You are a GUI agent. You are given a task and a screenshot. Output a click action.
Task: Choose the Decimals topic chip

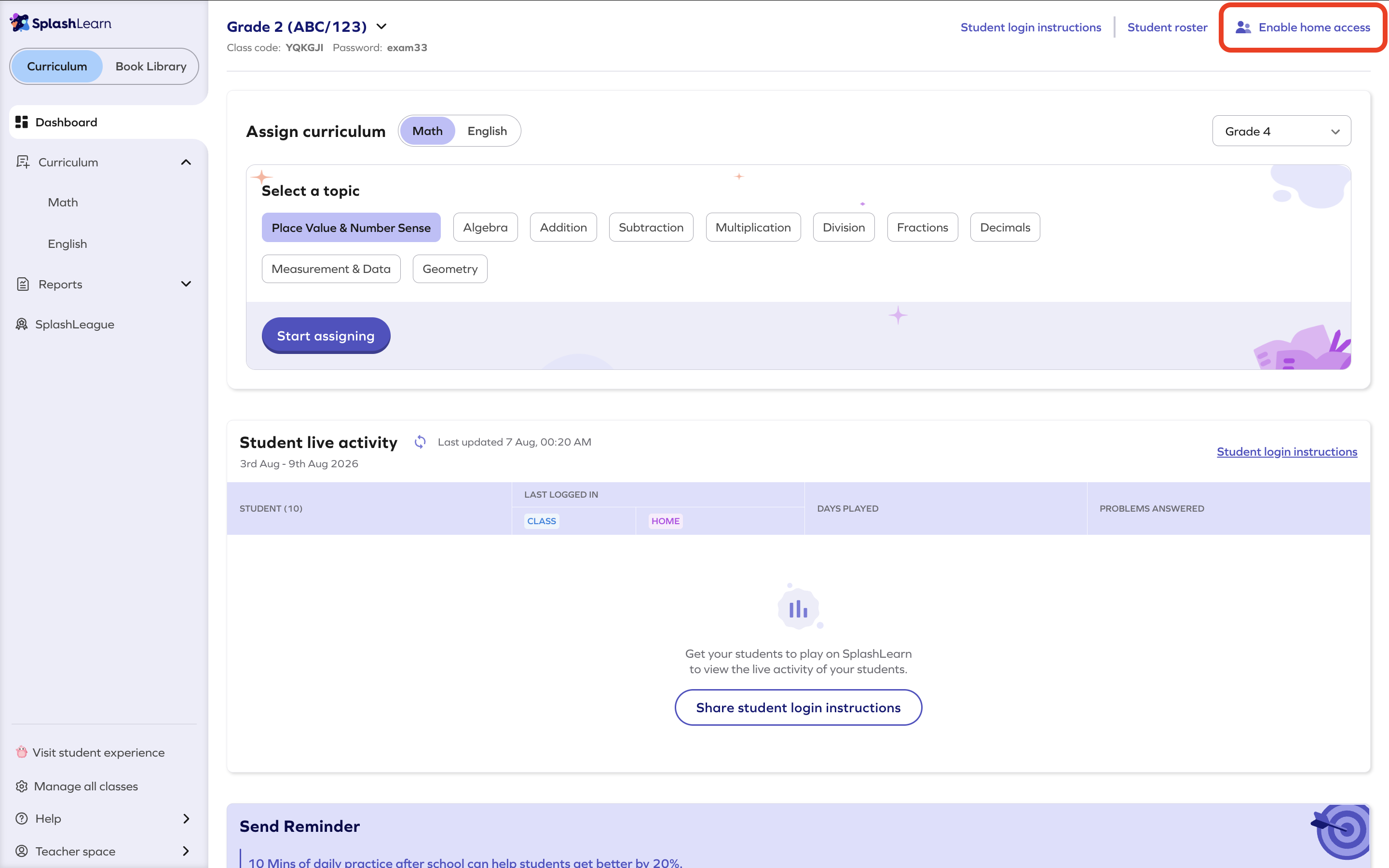click(1005, 227)
